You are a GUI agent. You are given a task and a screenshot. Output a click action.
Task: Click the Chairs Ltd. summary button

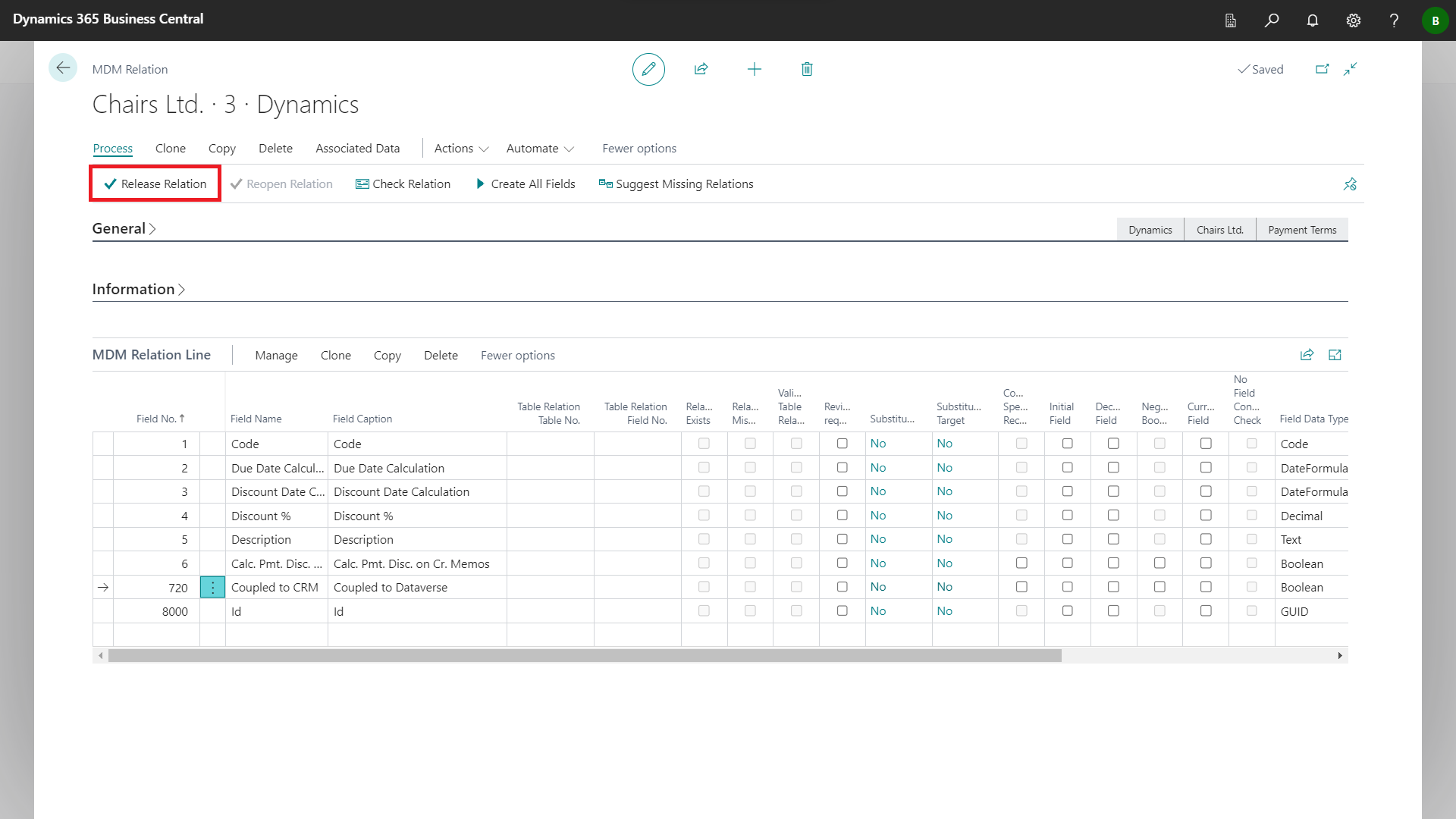click(x=1219, y=230)
